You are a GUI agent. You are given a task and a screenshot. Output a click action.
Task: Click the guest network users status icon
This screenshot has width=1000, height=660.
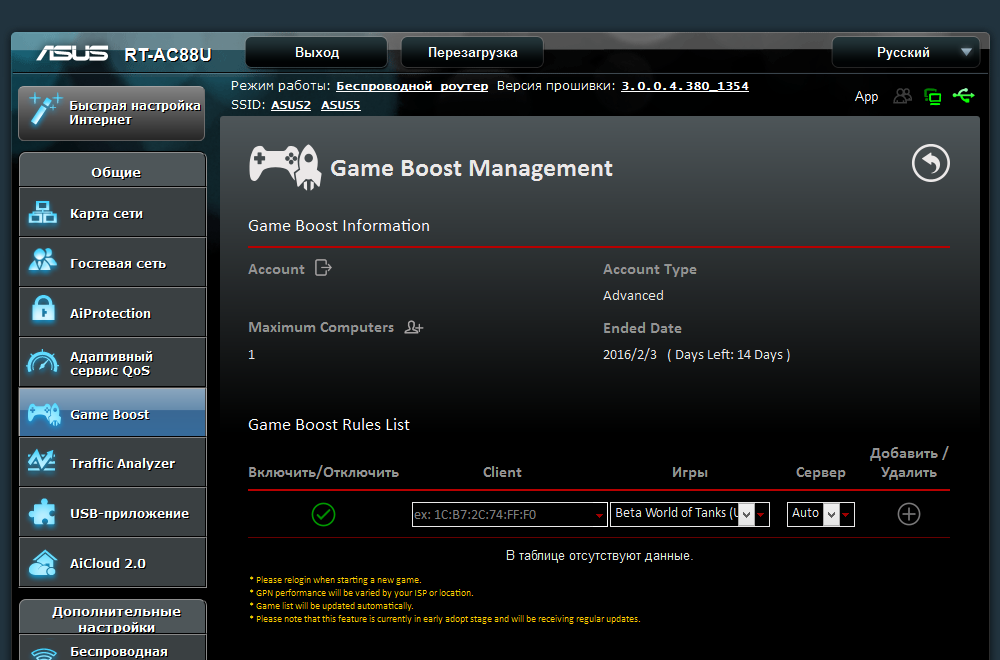pyautogui.click(x=902, y=96)
